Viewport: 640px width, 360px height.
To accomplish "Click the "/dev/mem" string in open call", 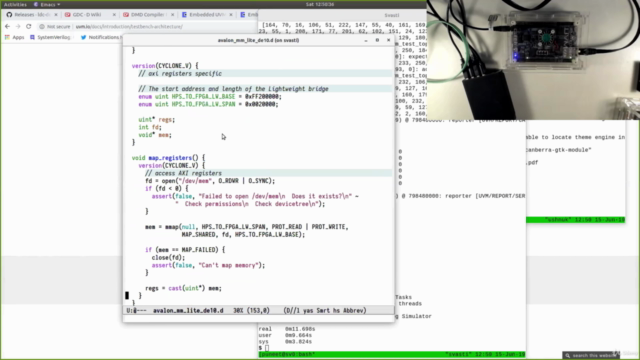I will tap(195, 181).
